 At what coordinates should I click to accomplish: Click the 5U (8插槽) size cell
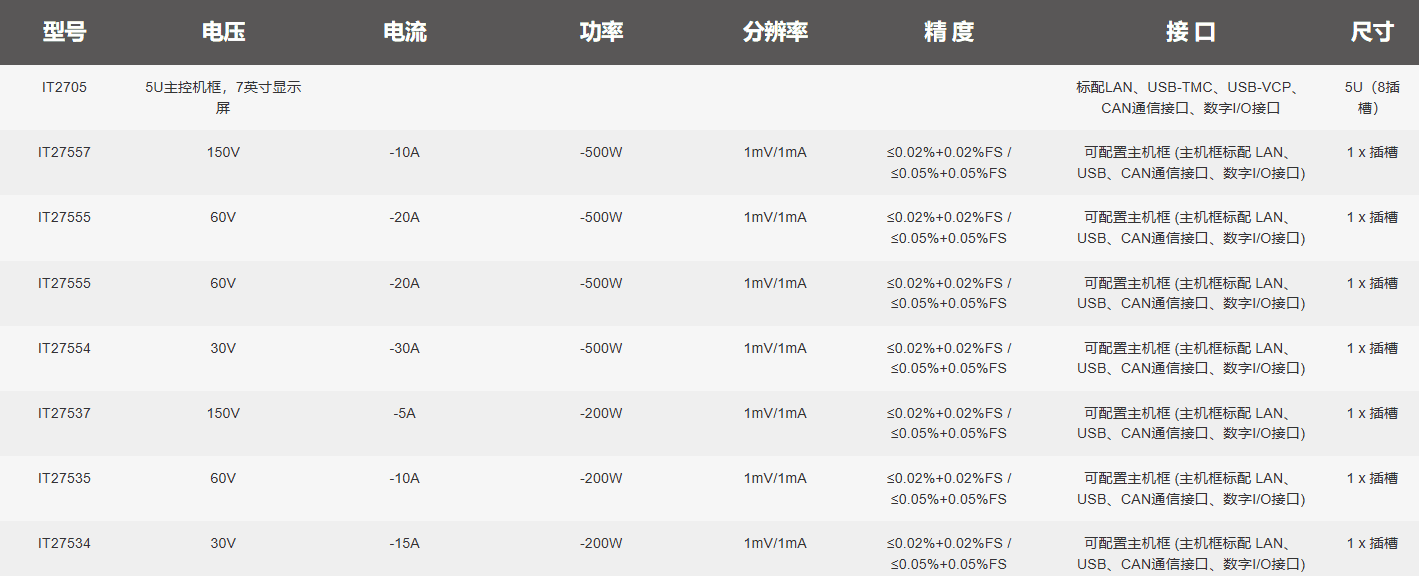coord(1371,98)
